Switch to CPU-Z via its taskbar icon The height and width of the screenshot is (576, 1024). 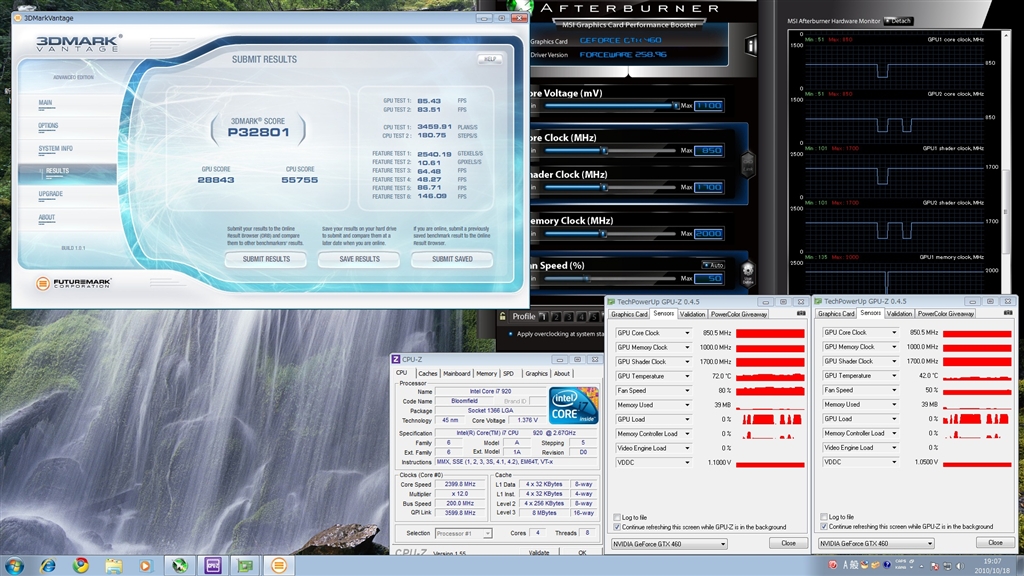click(213, 566)
